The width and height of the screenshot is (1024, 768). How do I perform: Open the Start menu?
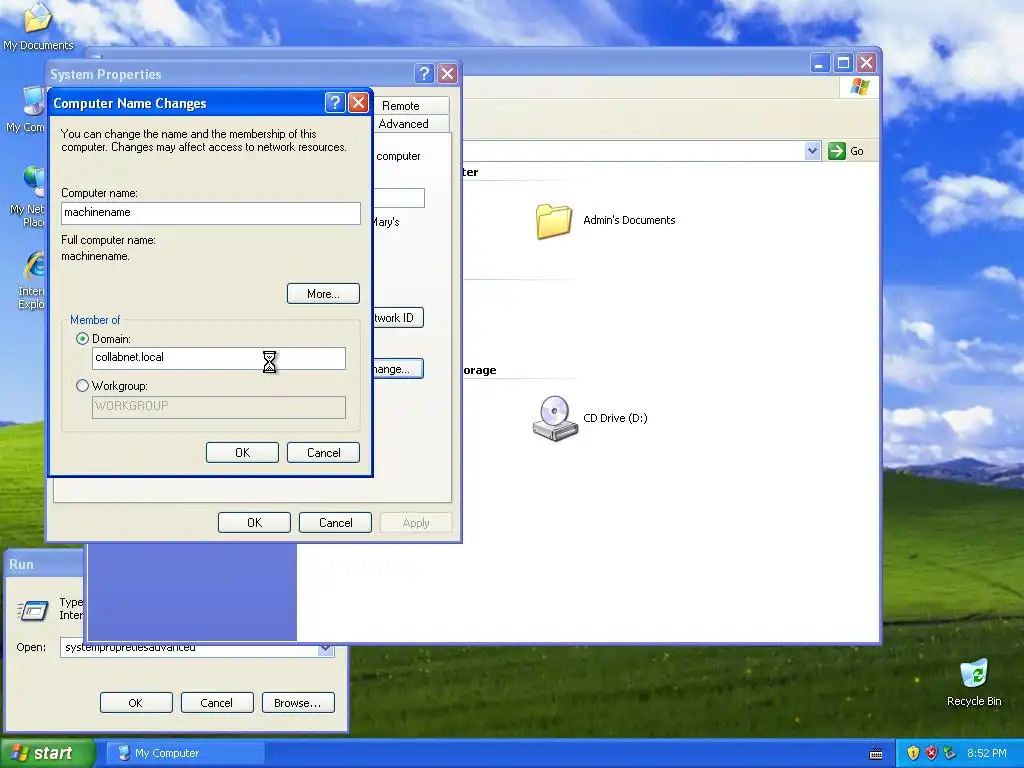[x=47, y=753]
